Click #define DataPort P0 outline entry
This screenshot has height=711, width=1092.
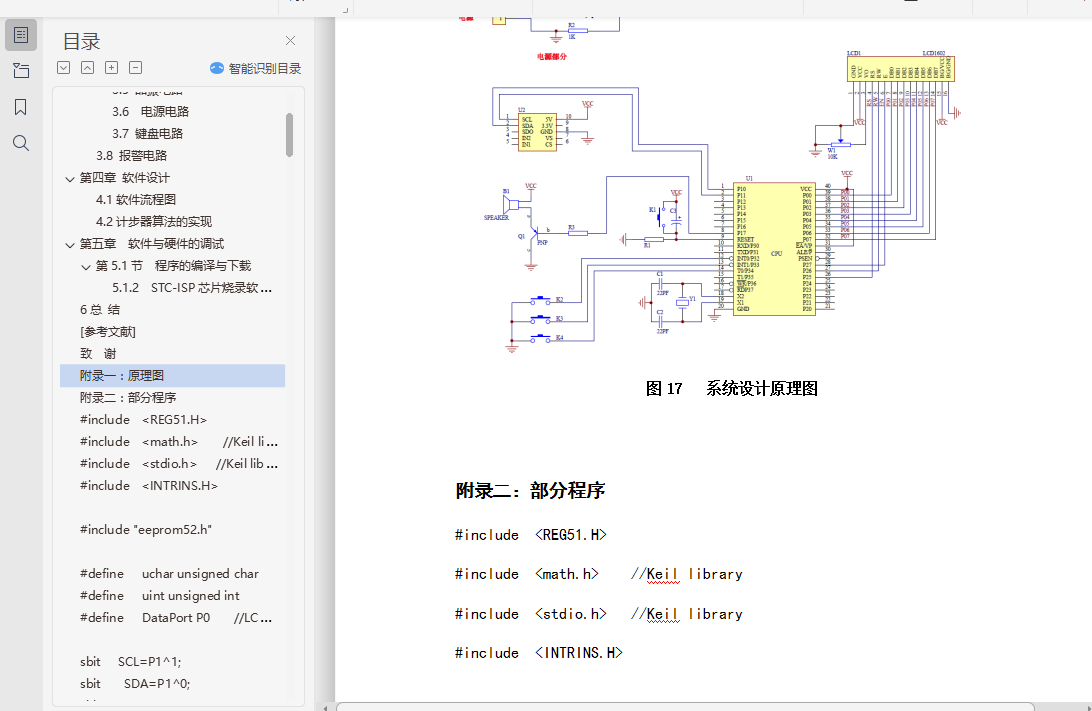[x=176, y=618]
